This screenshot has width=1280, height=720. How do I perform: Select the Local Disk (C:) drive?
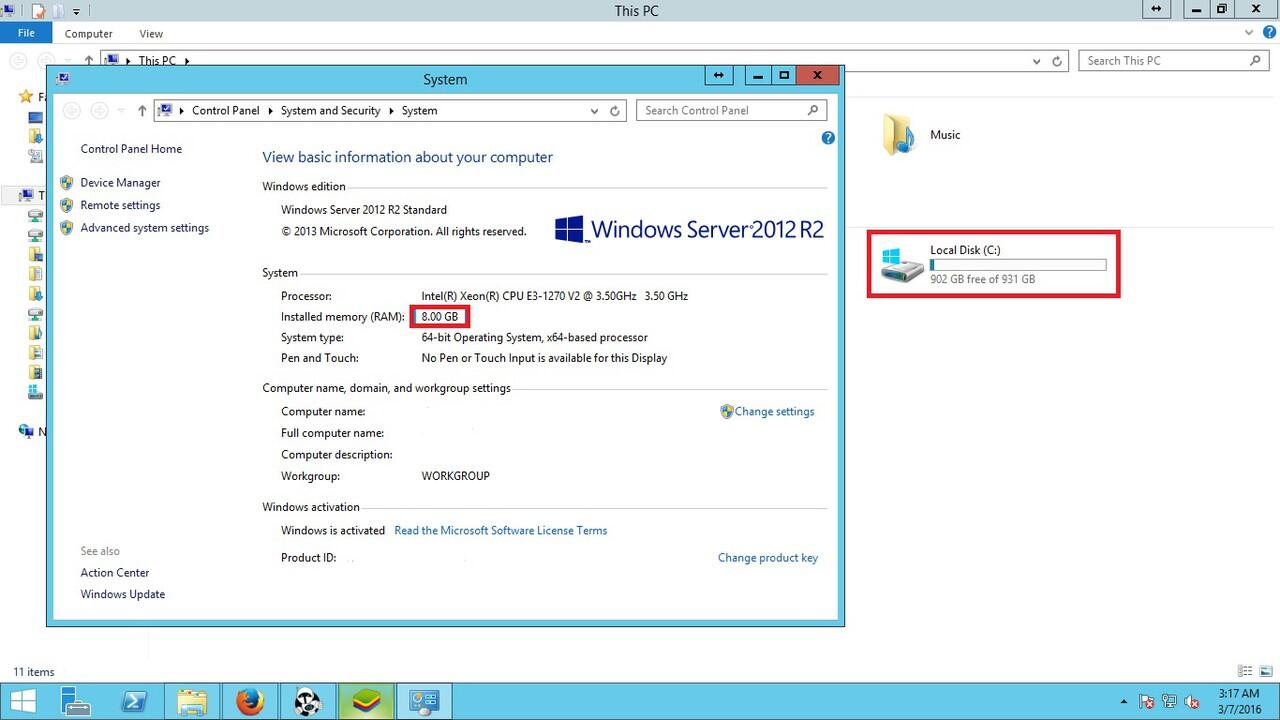pos(993,264)
